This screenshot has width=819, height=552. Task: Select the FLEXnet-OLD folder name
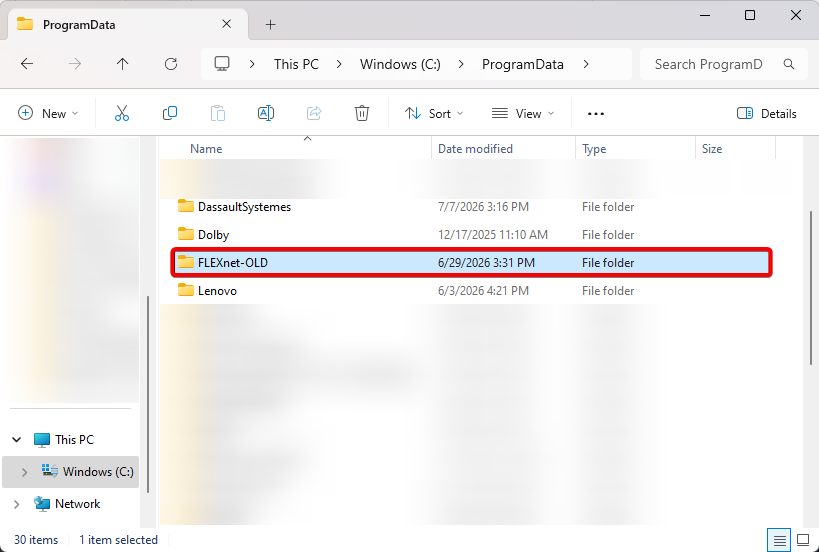[232, 263]
